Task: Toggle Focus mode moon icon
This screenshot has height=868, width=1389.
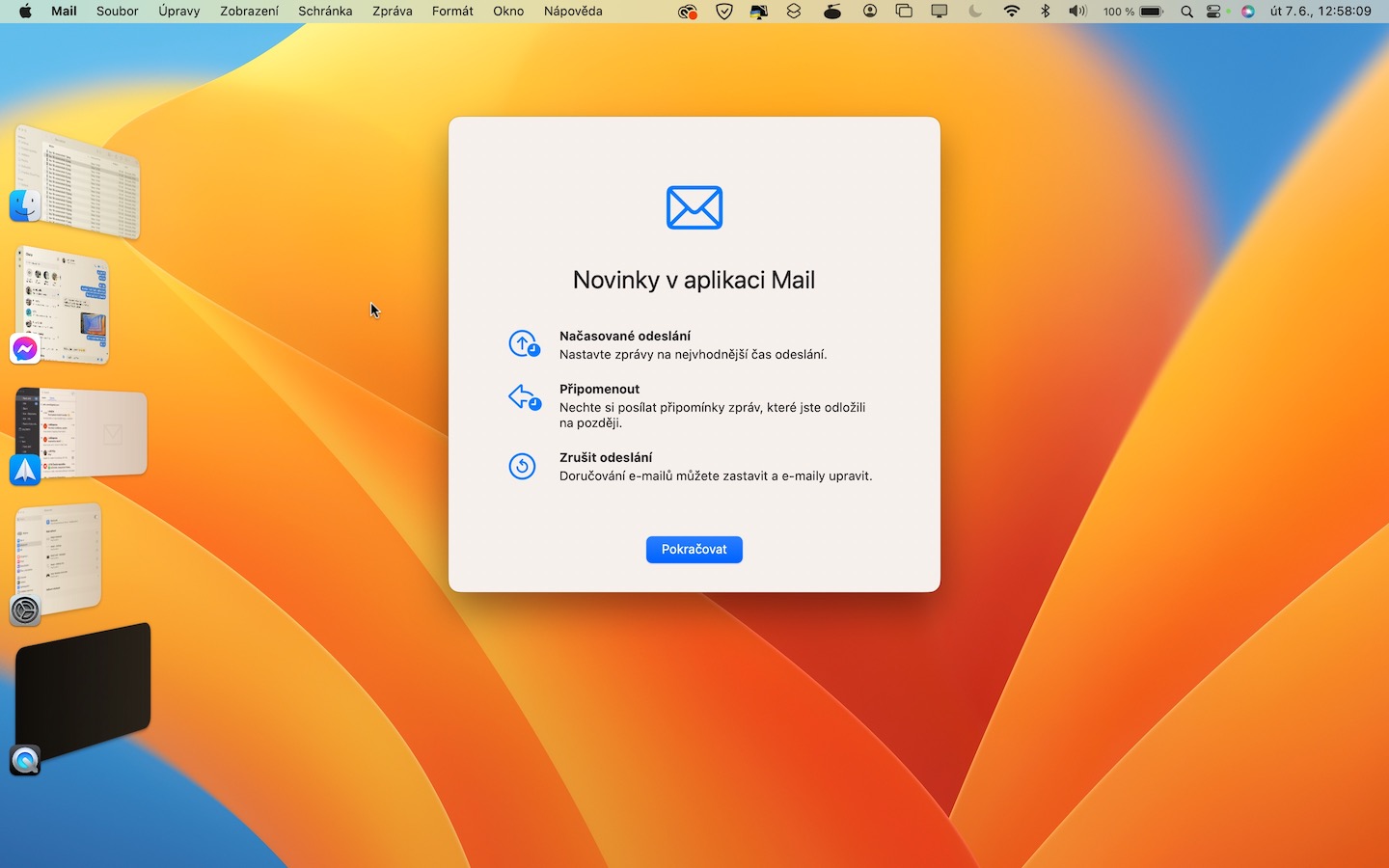Action: tap(975, 12)
